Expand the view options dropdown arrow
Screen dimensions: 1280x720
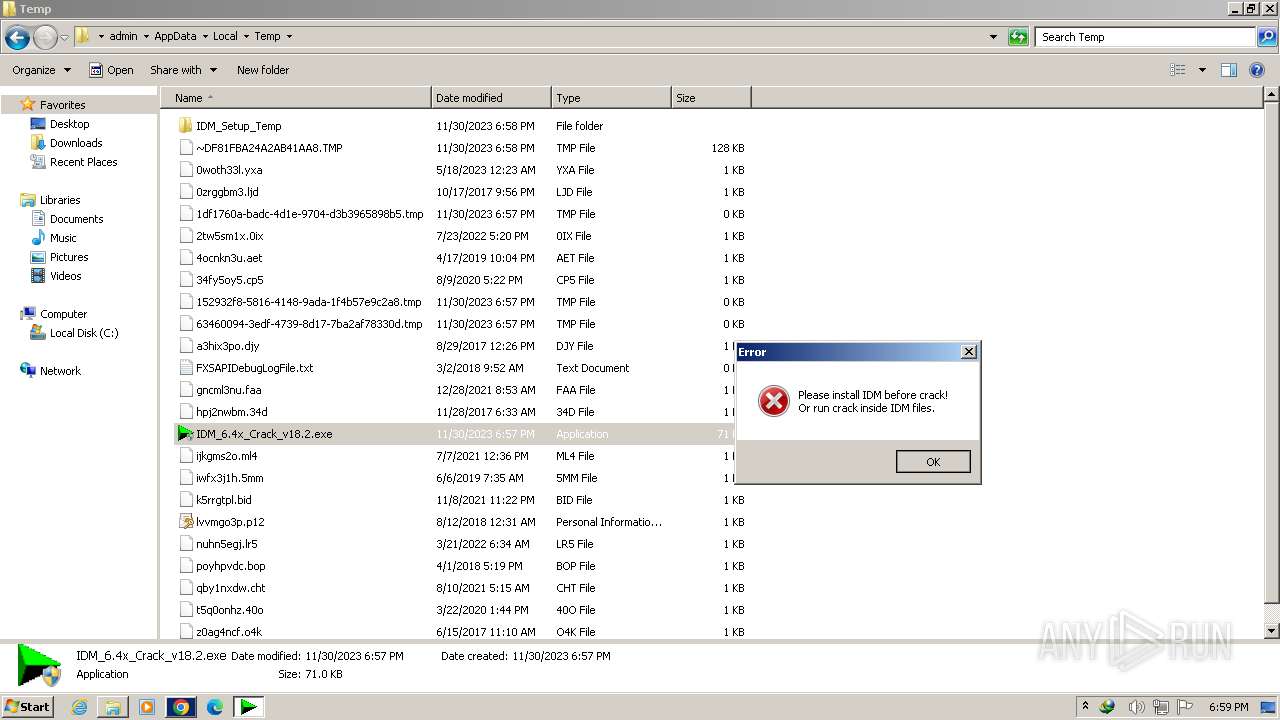tap(1202, 70)
